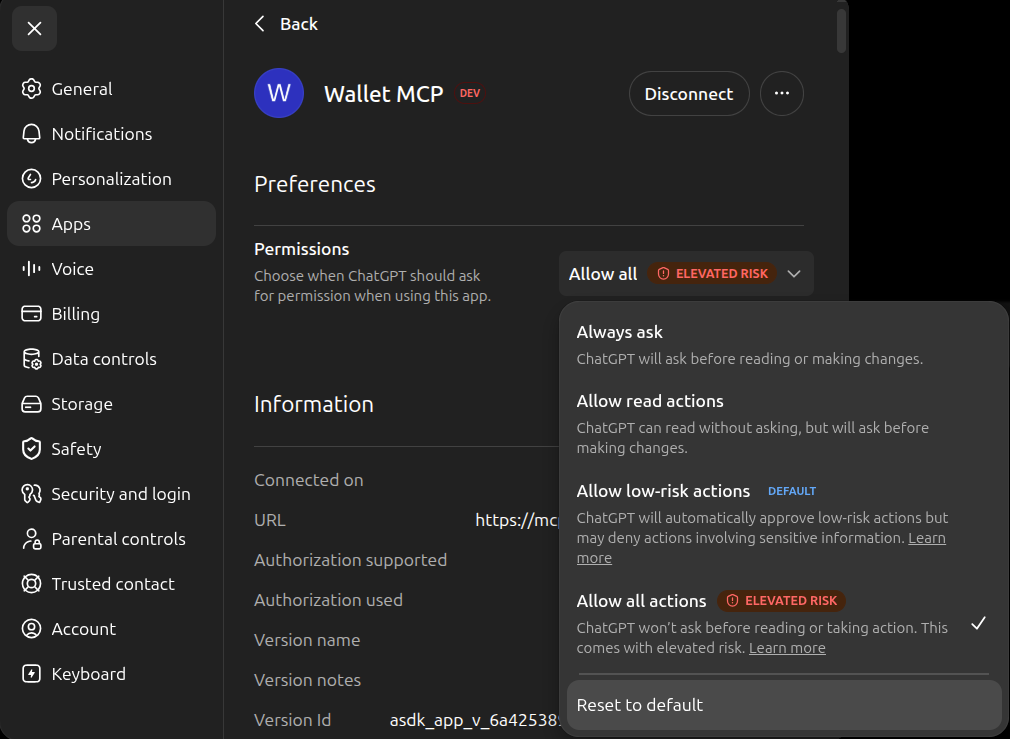Click the Preferences heading
1010x739 pixels.
click(315, 184)
